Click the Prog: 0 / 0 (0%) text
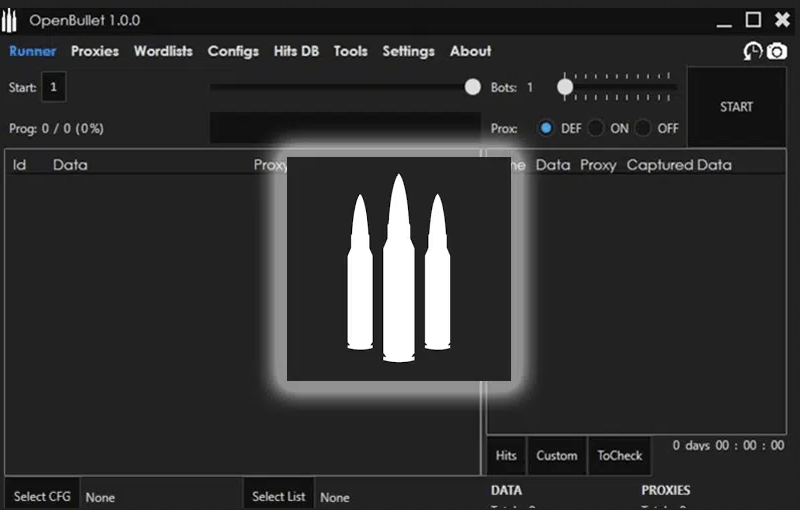This screenshot has height=510, width=800. 56,129
